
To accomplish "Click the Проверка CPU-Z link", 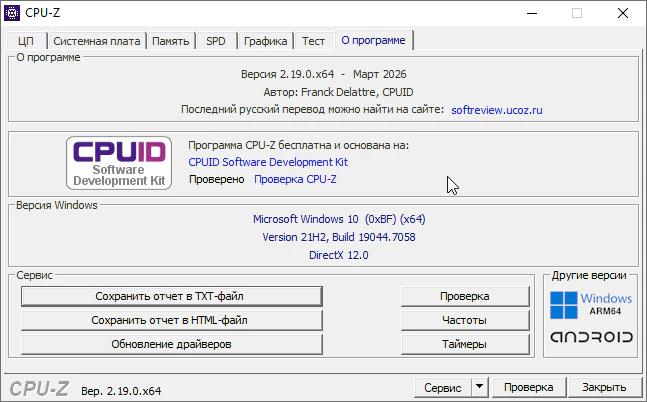I will [295, 179].
